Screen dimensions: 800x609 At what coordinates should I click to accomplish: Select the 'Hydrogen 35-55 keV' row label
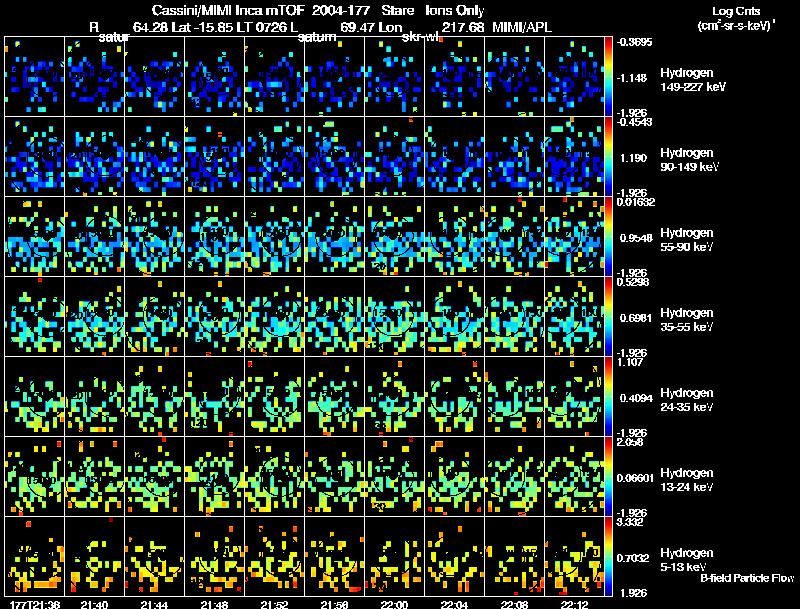tap(687, 320)
